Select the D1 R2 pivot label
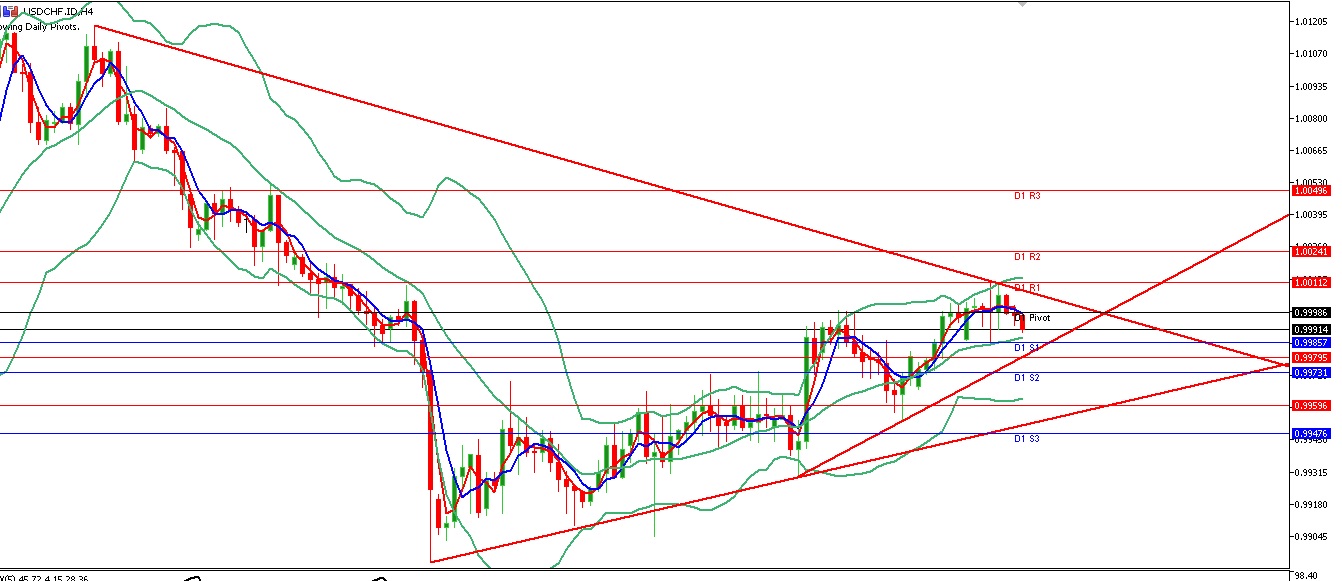 pyautogui.click(x=1027, y=257)
